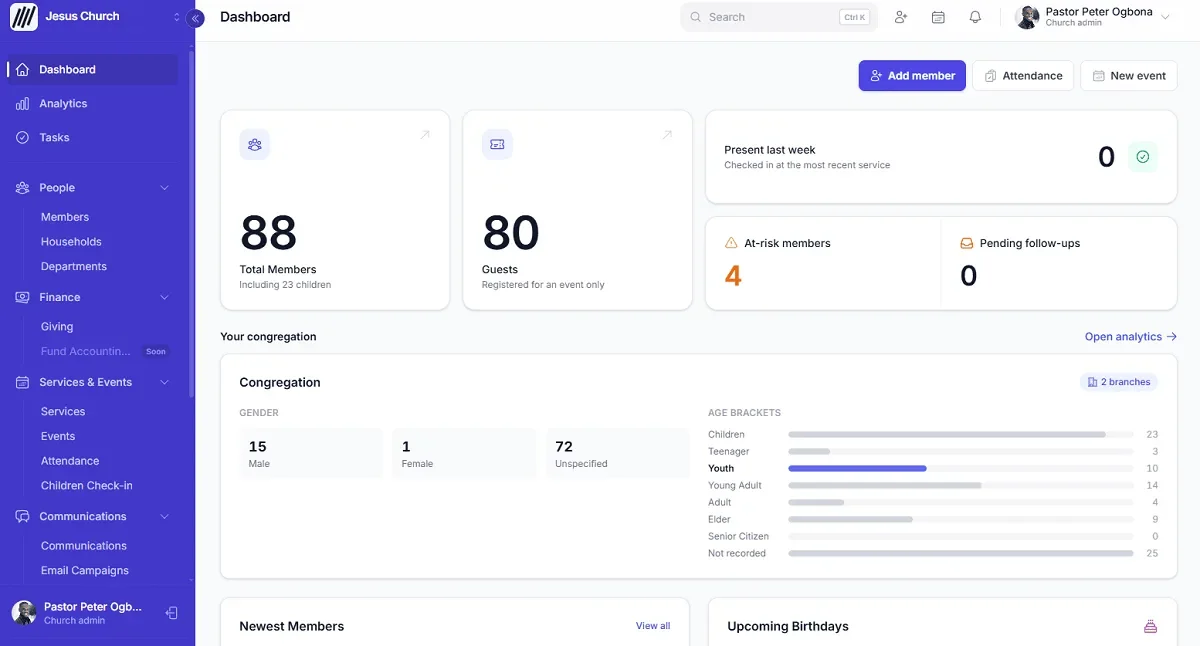Screen dimensions: 1200x646
Task: Click the 2 branches badge
Action: pyautogui.click(x=1119, y=382)
